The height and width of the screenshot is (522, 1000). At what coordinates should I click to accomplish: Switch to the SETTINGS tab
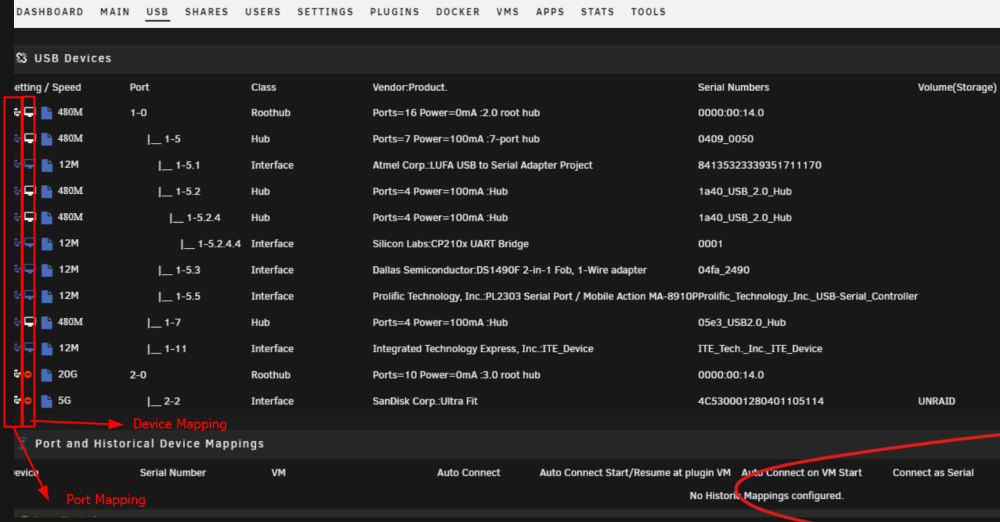point(325,12)
